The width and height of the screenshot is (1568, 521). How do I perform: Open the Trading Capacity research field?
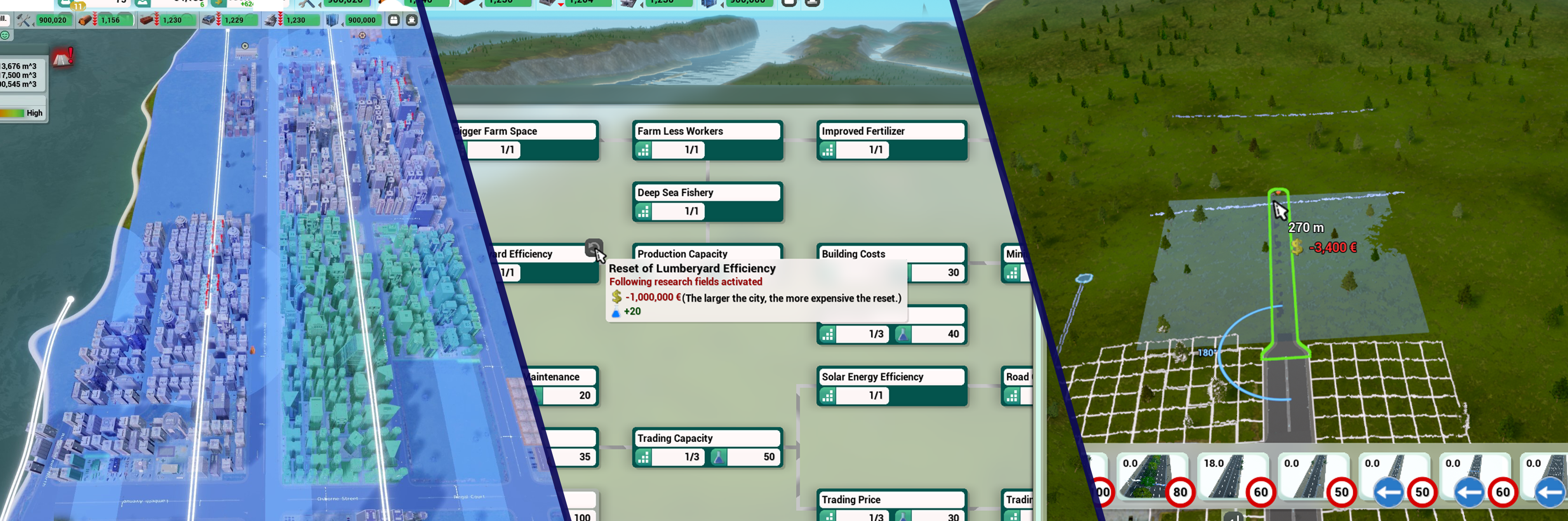(x=707, y=438)
